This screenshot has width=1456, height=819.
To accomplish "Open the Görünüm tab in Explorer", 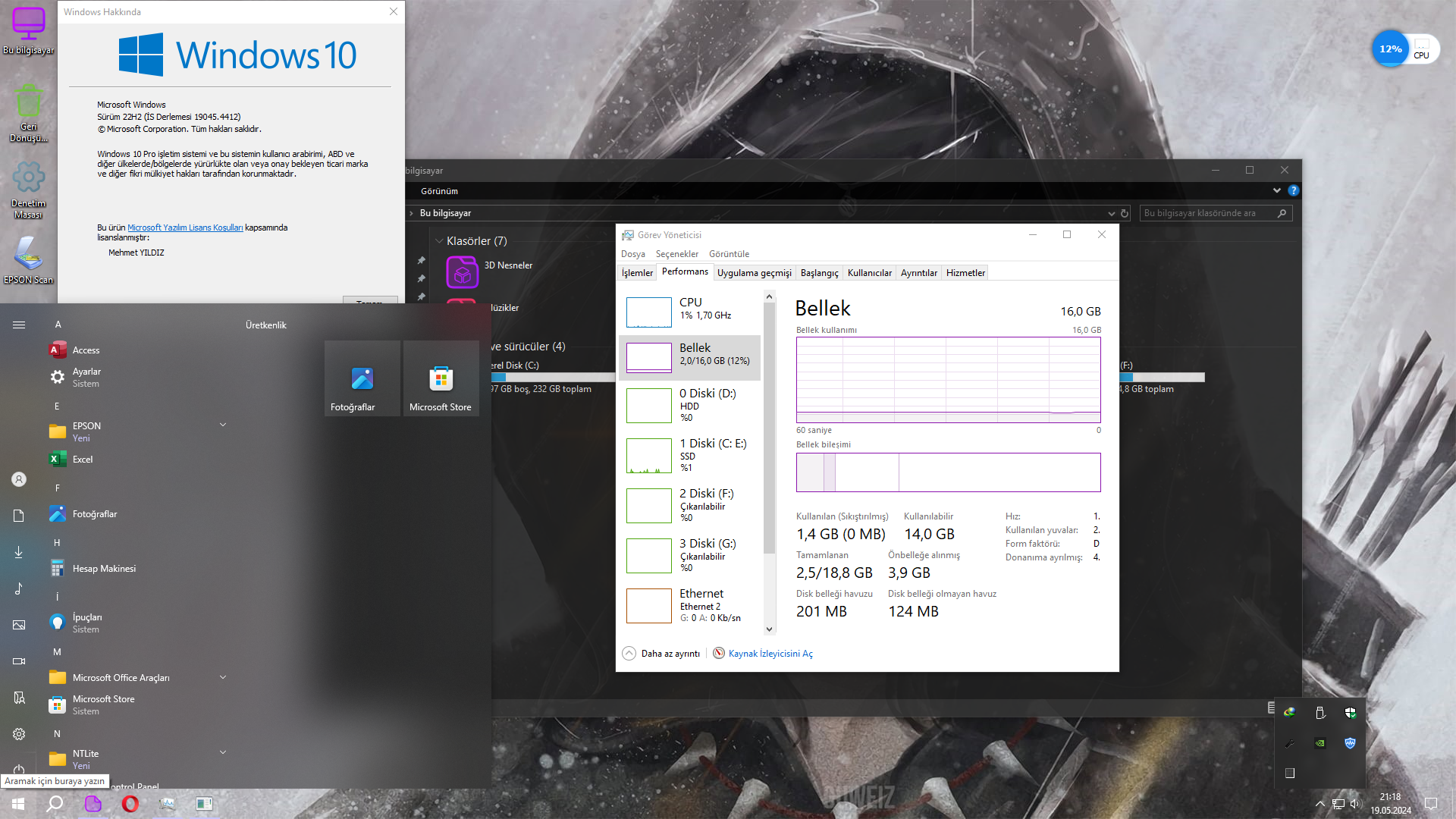I will (440, 191).
